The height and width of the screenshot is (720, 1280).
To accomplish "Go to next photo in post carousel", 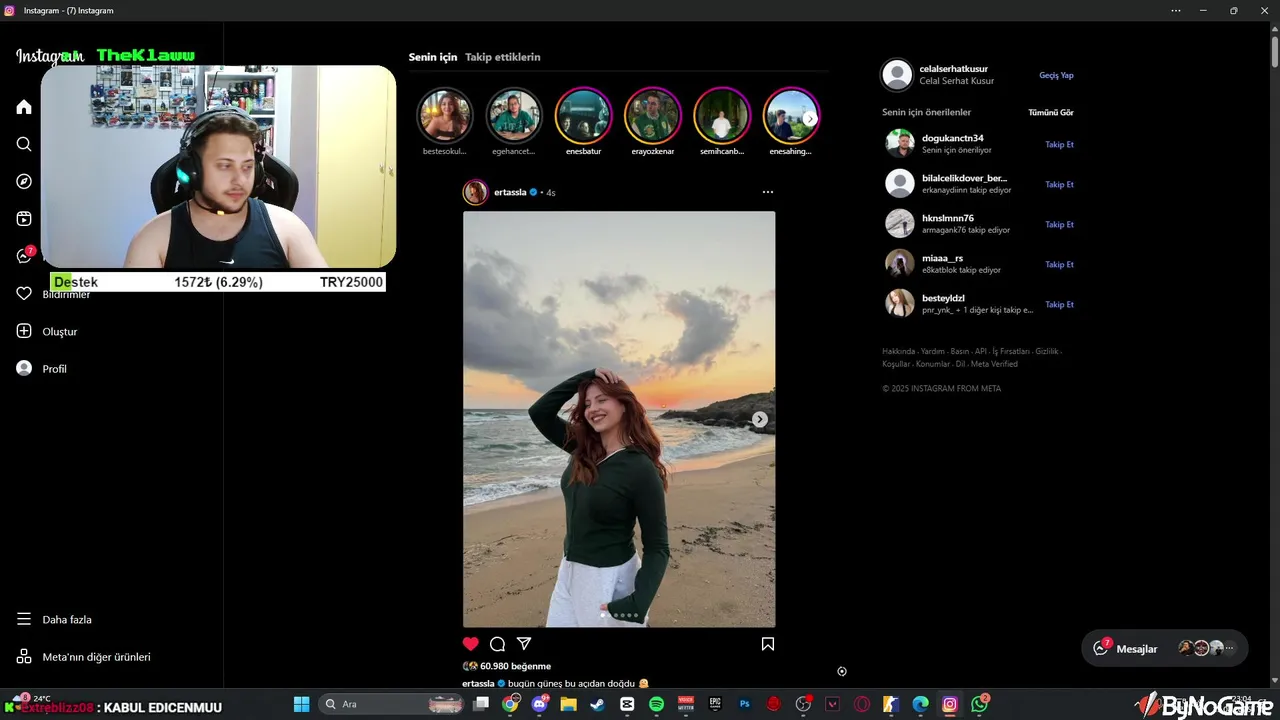I will [x=760, y=419].
